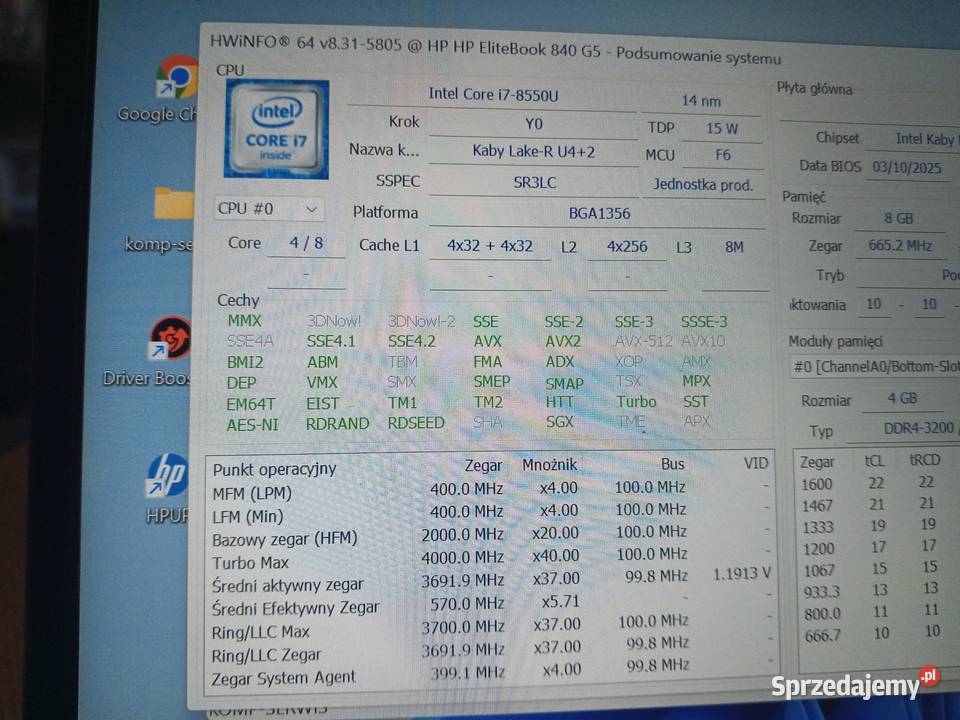960x720 pixels.
Task: Click the Intel Core i7-8550U name field
Action: (x=493, y=95)
